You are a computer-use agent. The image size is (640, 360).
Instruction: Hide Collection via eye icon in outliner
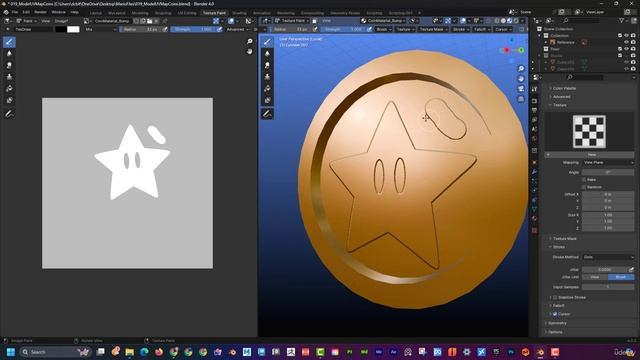pos(627,36)
